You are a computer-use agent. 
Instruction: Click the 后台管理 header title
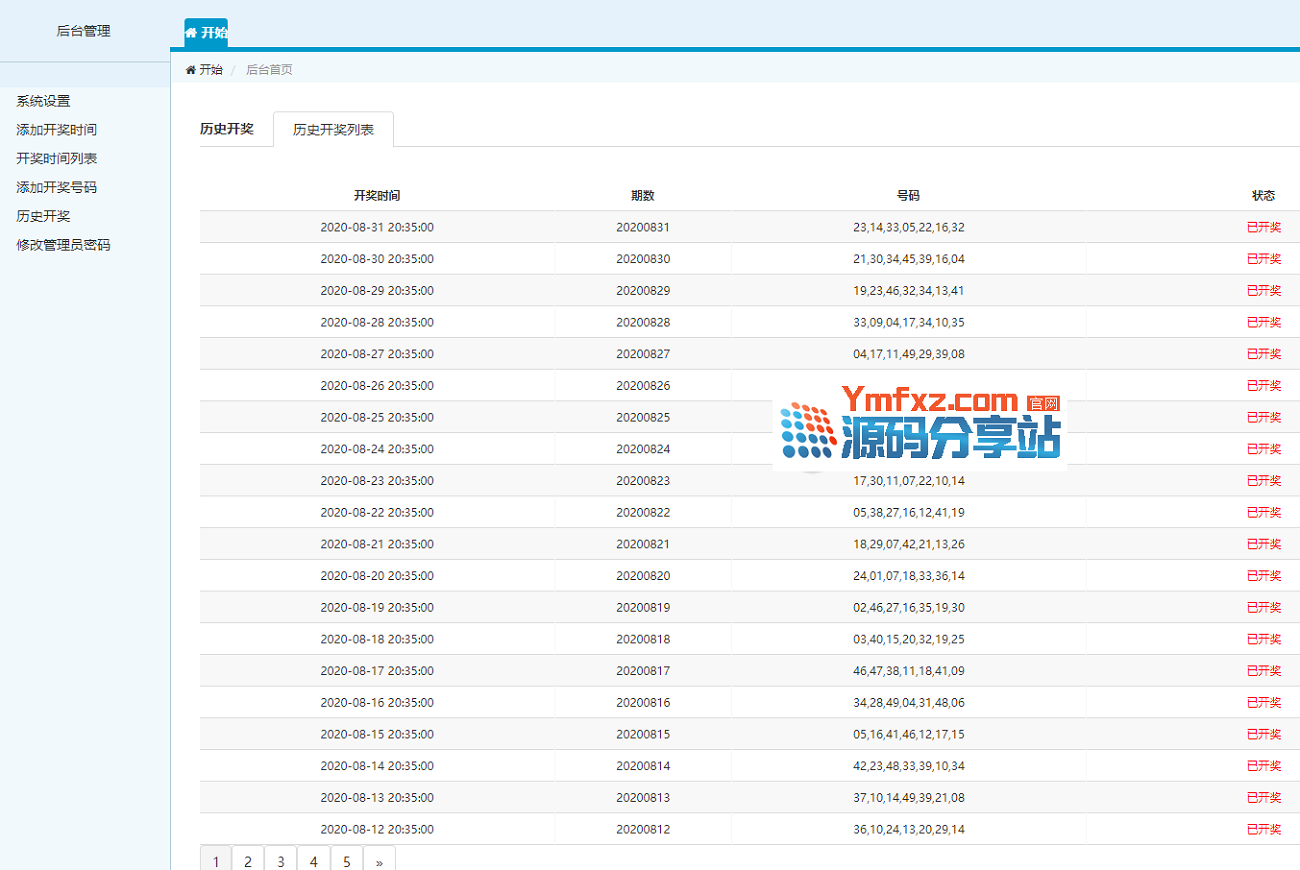point(84,31)
